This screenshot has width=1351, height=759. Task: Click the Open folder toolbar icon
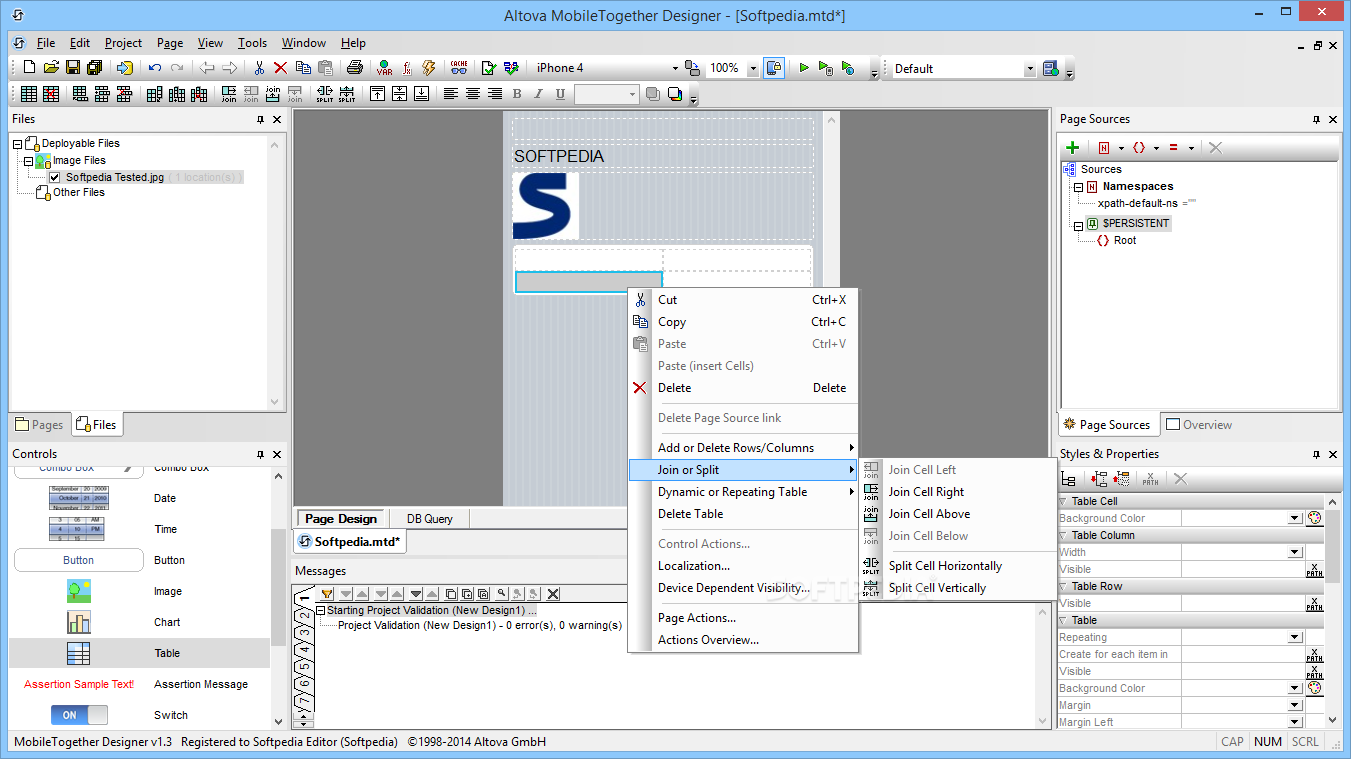point(51,68)
